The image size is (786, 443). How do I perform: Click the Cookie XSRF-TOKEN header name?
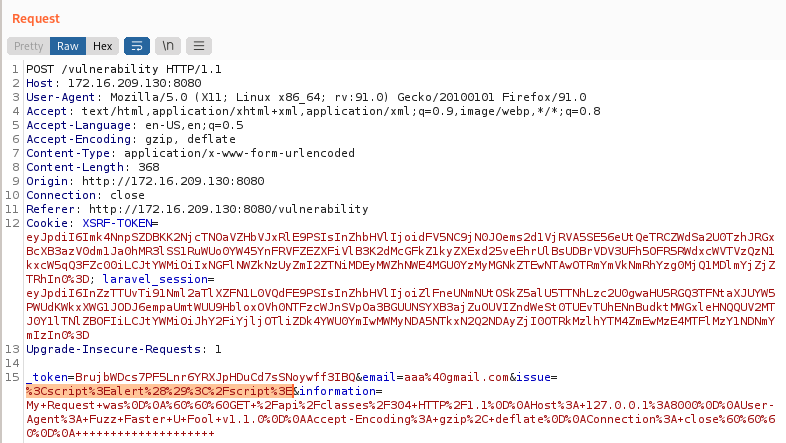point(112,223)
